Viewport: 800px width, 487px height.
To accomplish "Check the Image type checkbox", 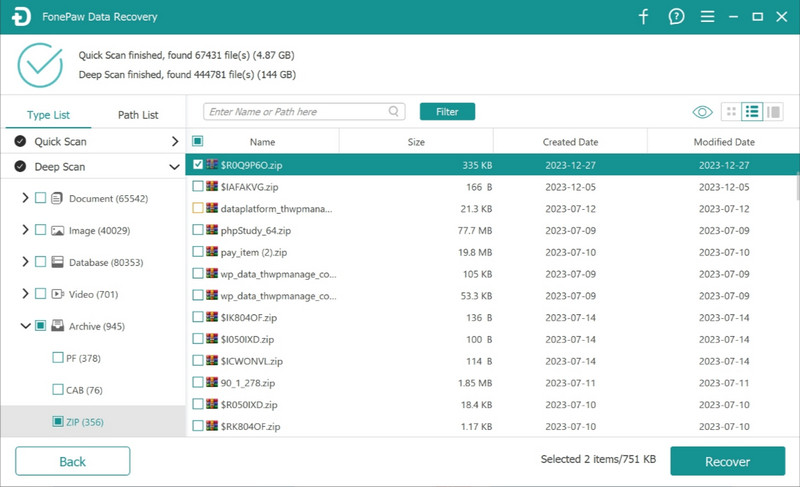I will point(40,230).
